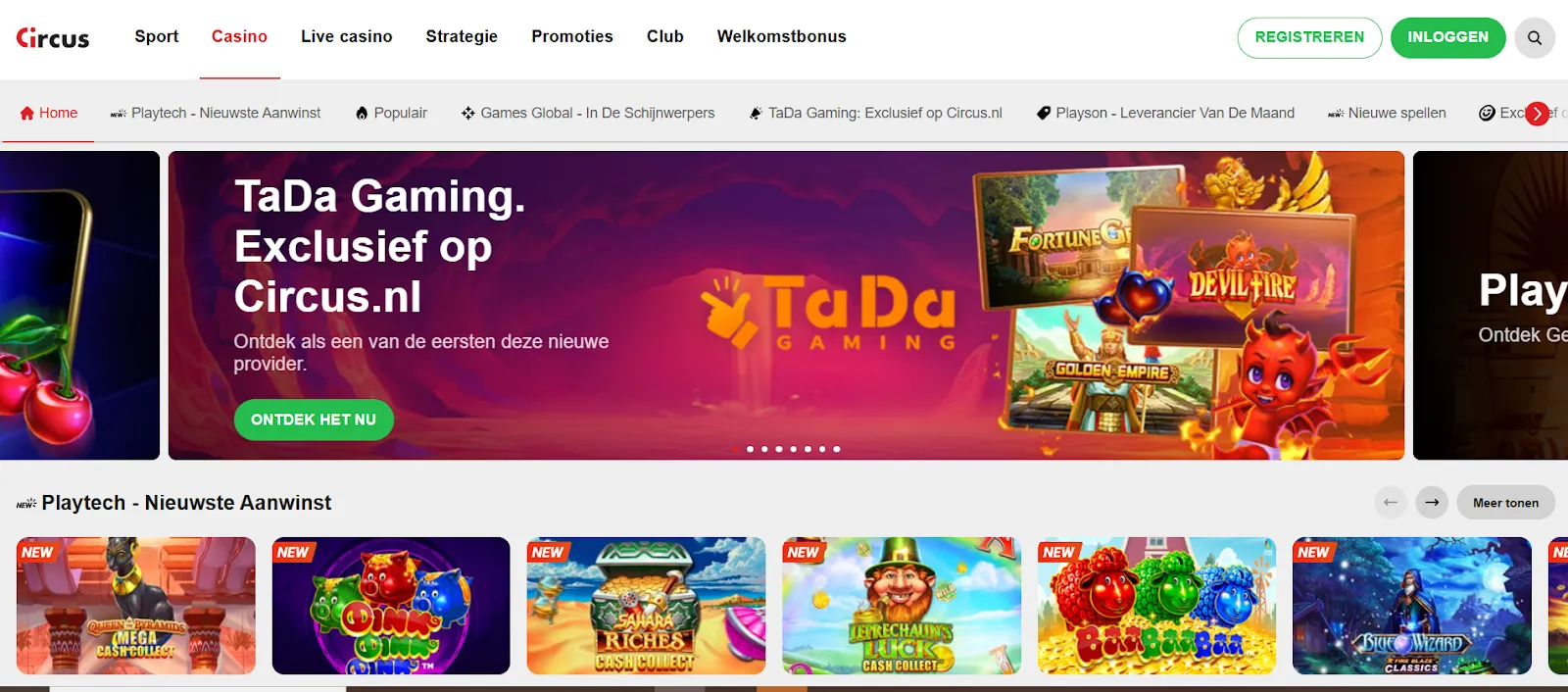Click the Circus logo

point(53,37)
